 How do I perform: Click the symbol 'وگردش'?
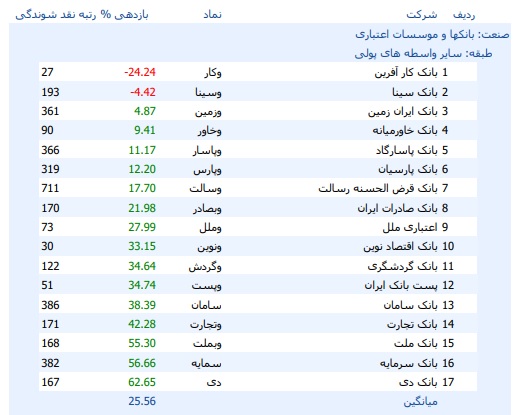(205, 267)
